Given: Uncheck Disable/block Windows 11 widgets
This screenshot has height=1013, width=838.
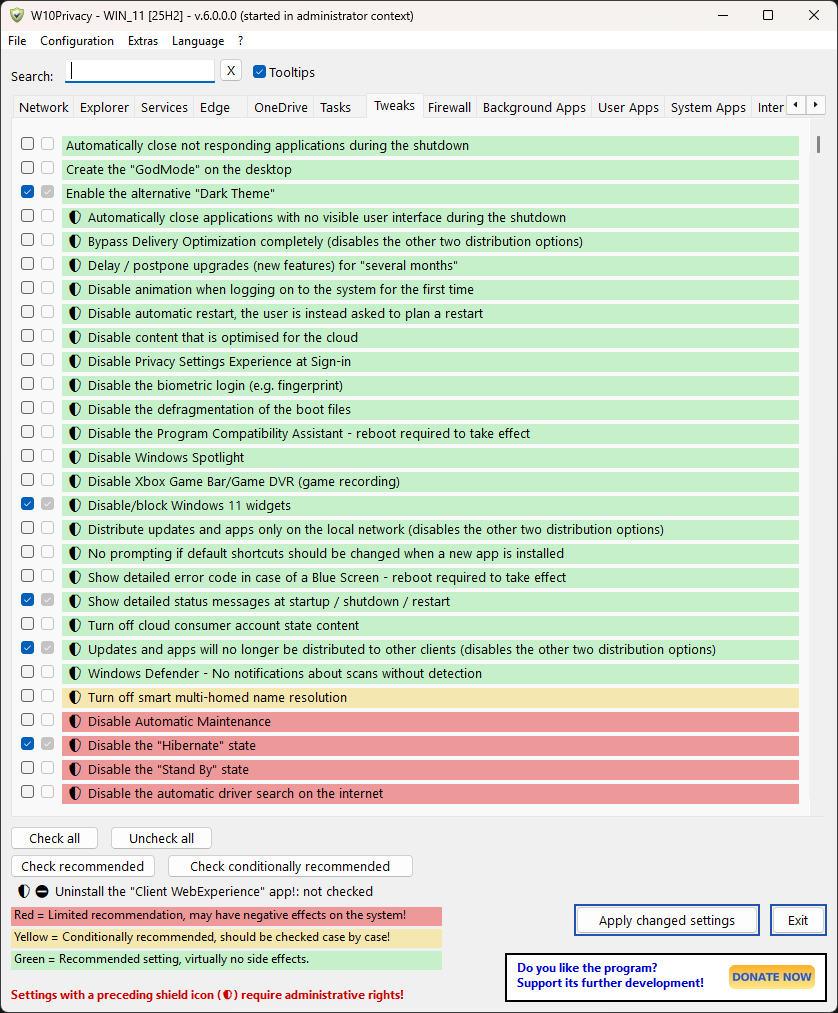Looking at the screenshot, I should [x=27, y=504].
